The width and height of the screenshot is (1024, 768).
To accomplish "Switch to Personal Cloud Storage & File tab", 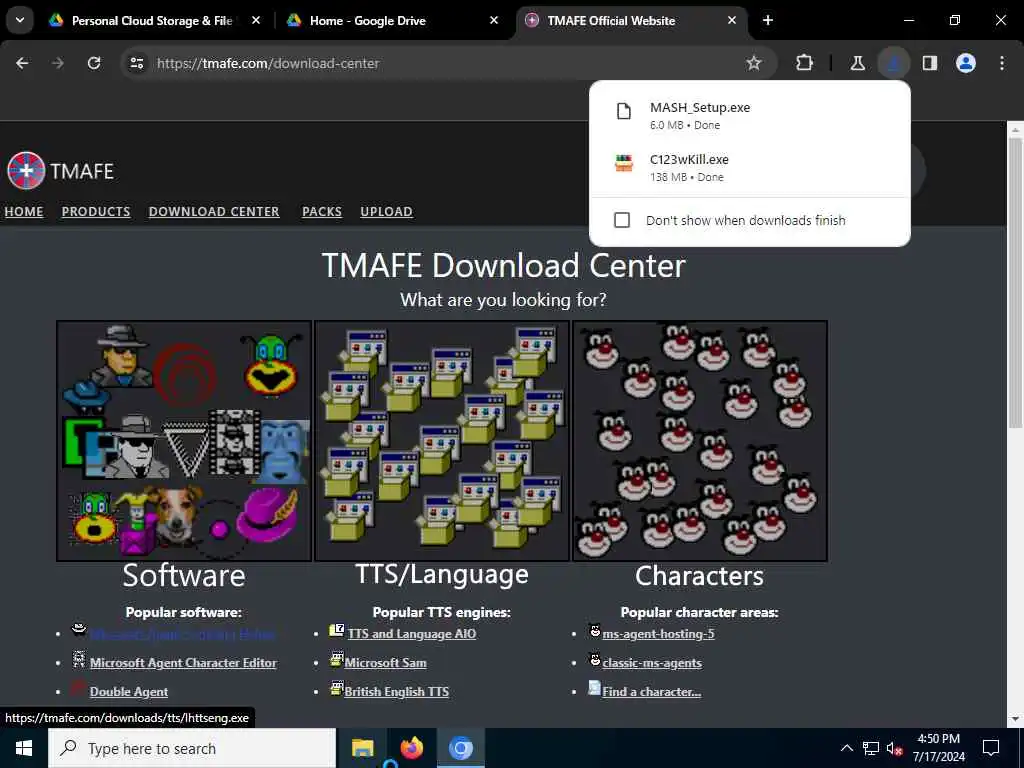I will click(152, 20).
